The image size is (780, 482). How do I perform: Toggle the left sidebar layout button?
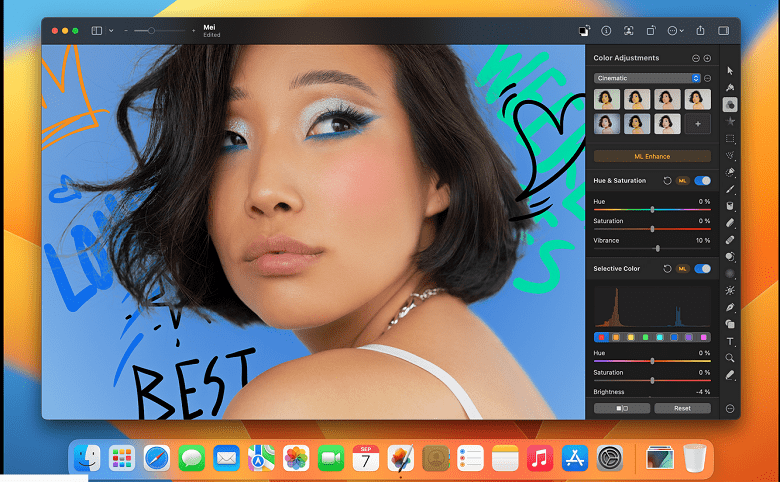[x=97, y=31]
